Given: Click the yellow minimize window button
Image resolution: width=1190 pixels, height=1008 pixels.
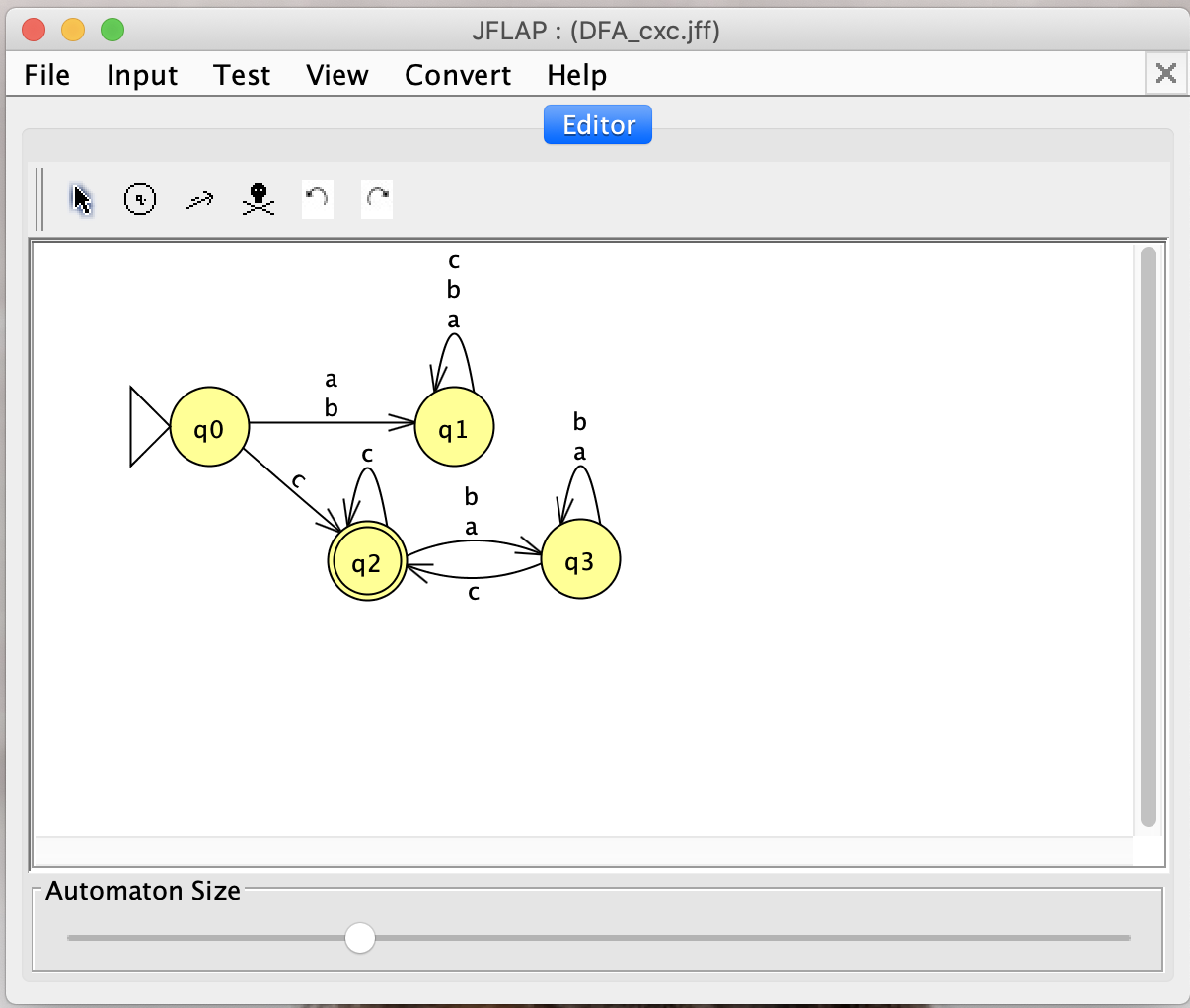Looking at the screenshot, I should 73,30.
